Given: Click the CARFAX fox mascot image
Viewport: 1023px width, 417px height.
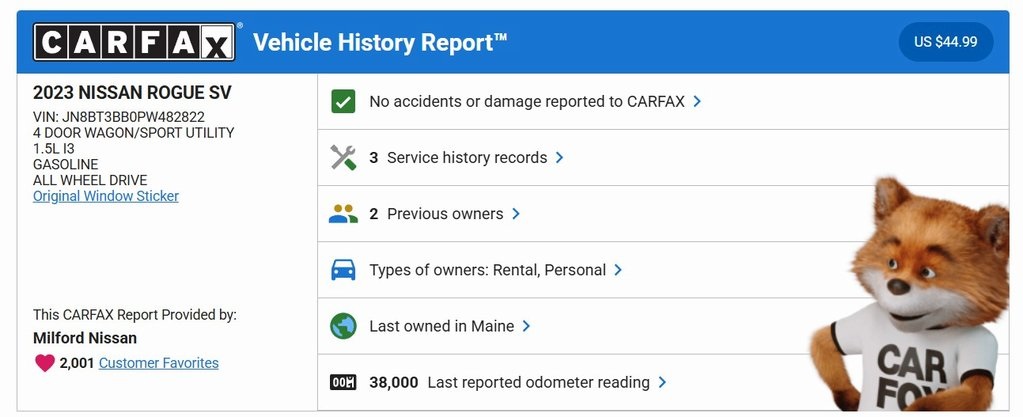Looking at the screenshot, I should pyautogui.click(x=910, y=300).
